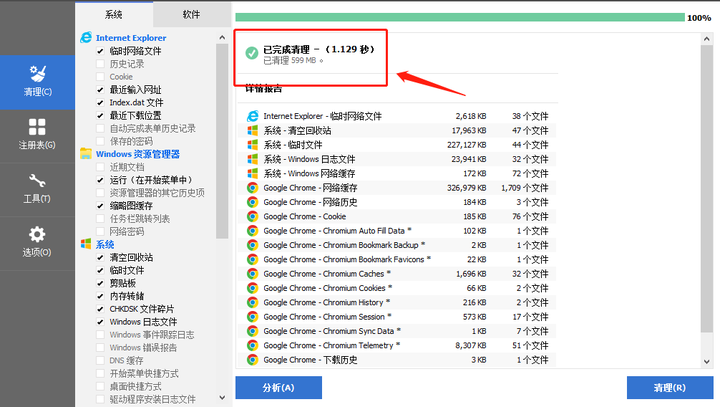Collapse the Internet Explorer category heading

click(131, 38)
